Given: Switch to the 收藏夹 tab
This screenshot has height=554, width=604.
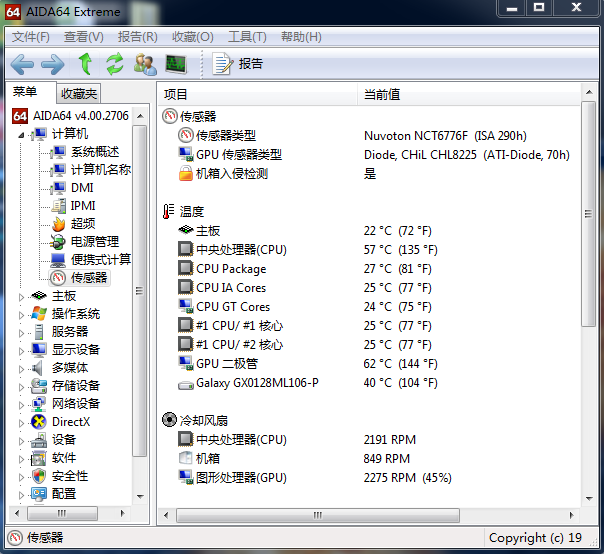Looking at the screenshot, I should 79,94.
